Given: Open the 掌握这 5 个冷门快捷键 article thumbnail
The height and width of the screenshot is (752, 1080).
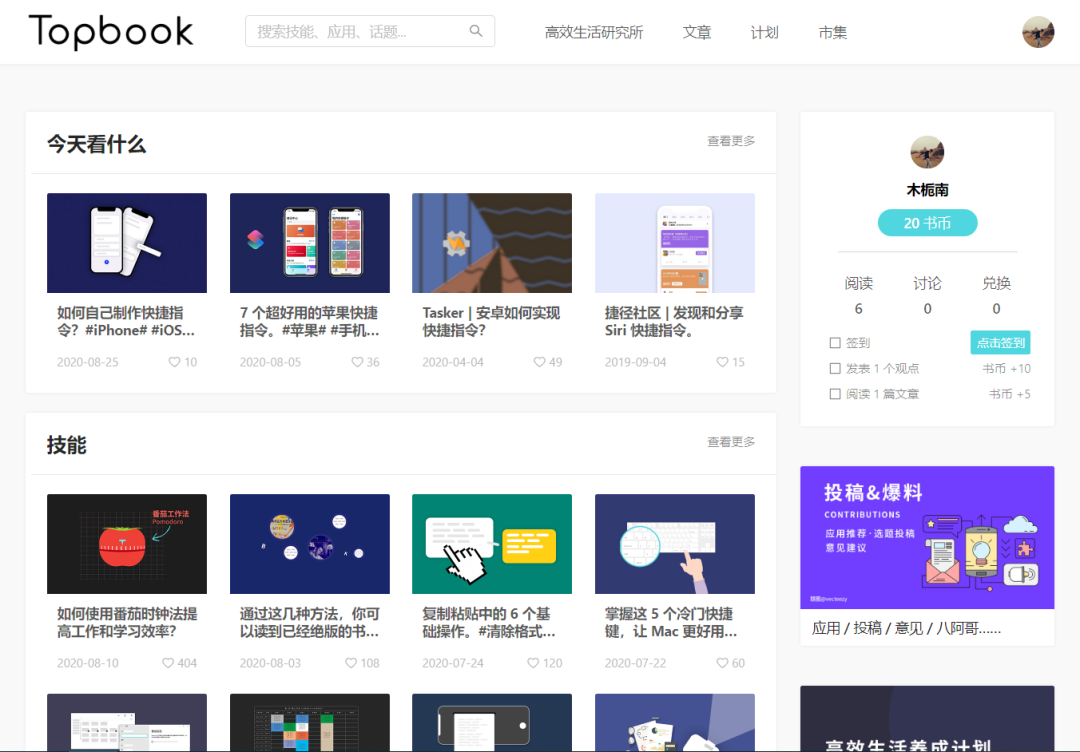Looking at the screenshot, I should 674,543.
